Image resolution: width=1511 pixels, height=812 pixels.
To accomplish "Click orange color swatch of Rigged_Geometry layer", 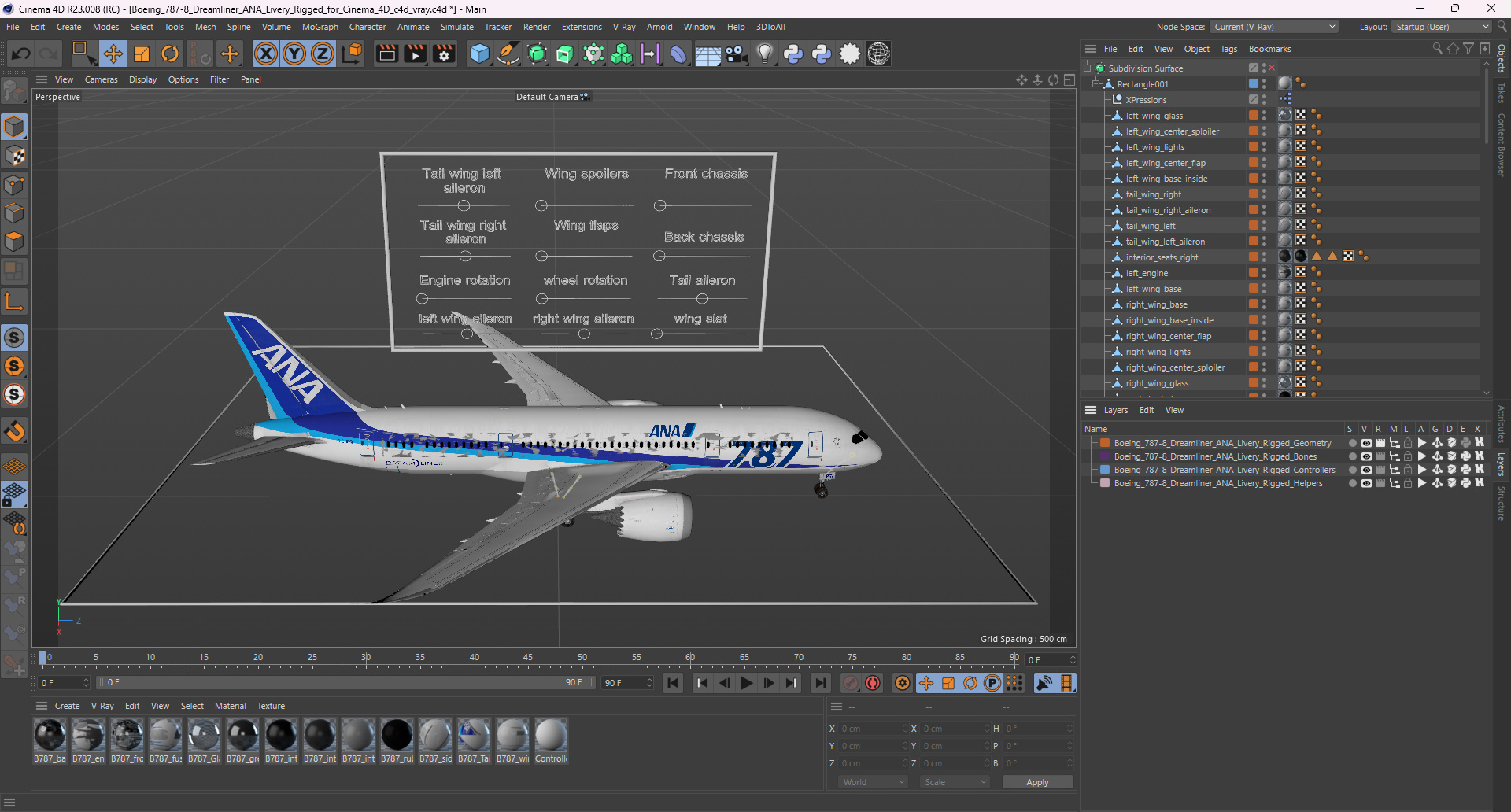I will click(1105, 443).
